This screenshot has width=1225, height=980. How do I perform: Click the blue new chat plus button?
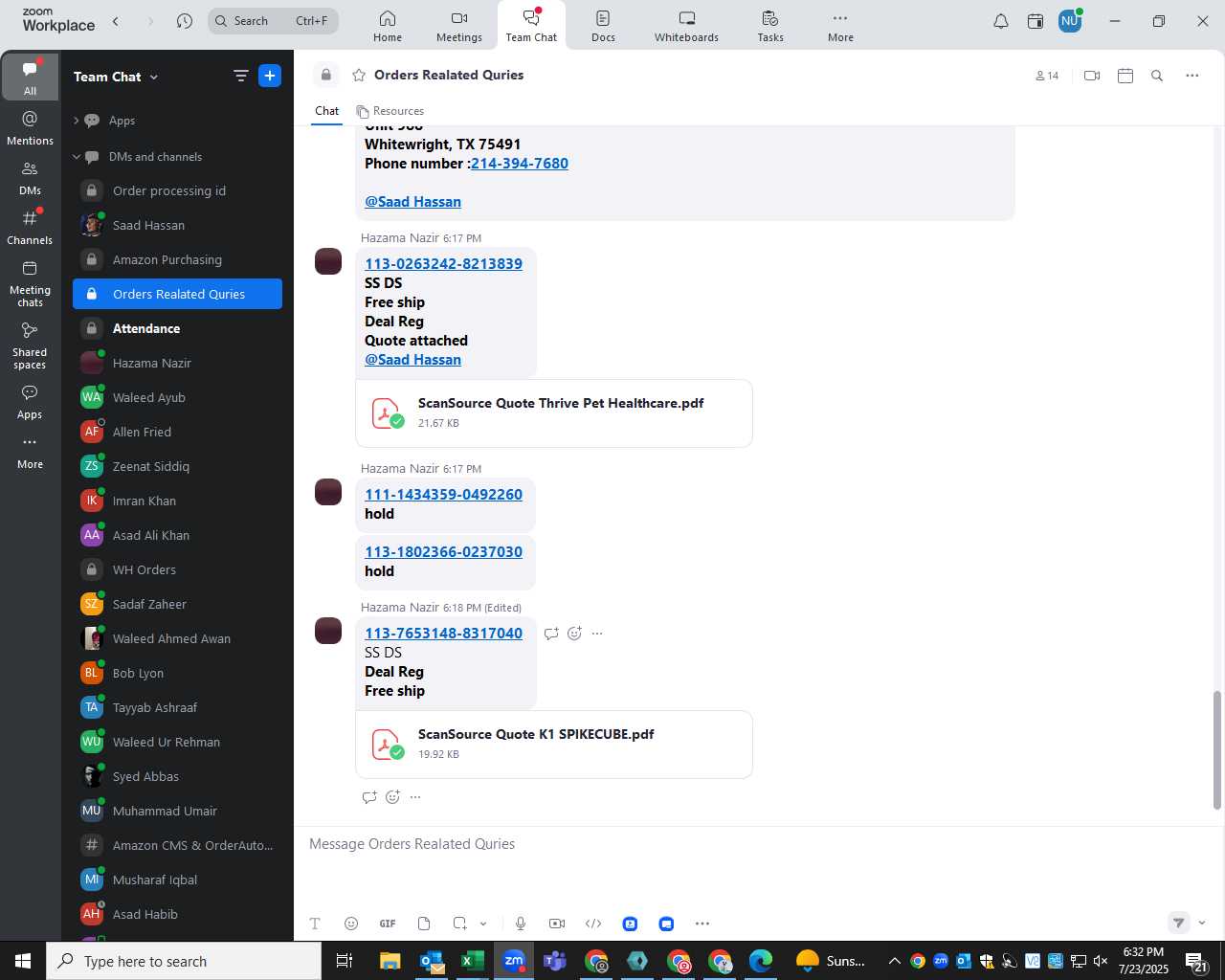tap(270, 76)
